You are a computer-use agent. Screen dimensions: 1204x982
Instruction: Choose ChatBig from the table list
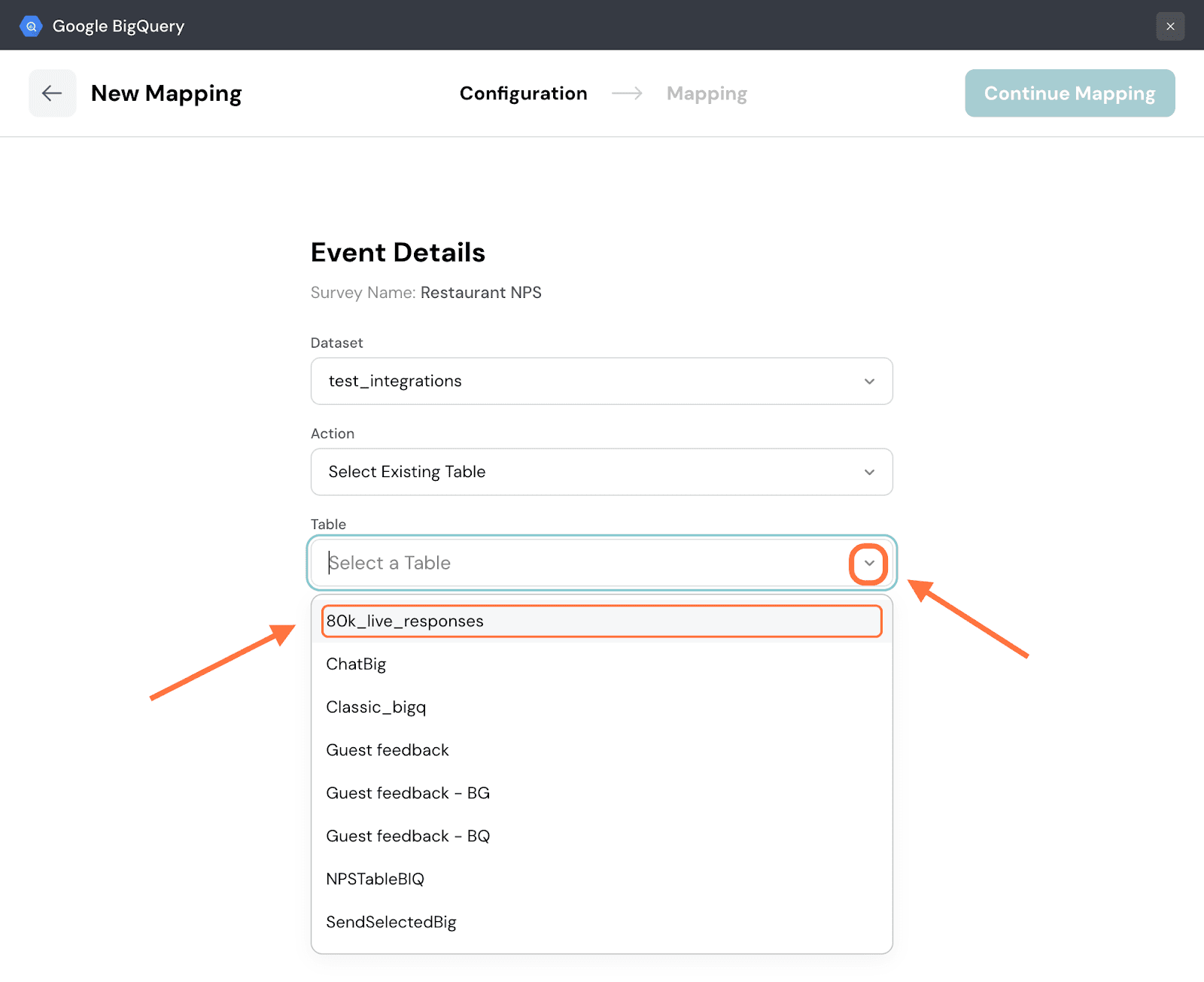[356, 664]
